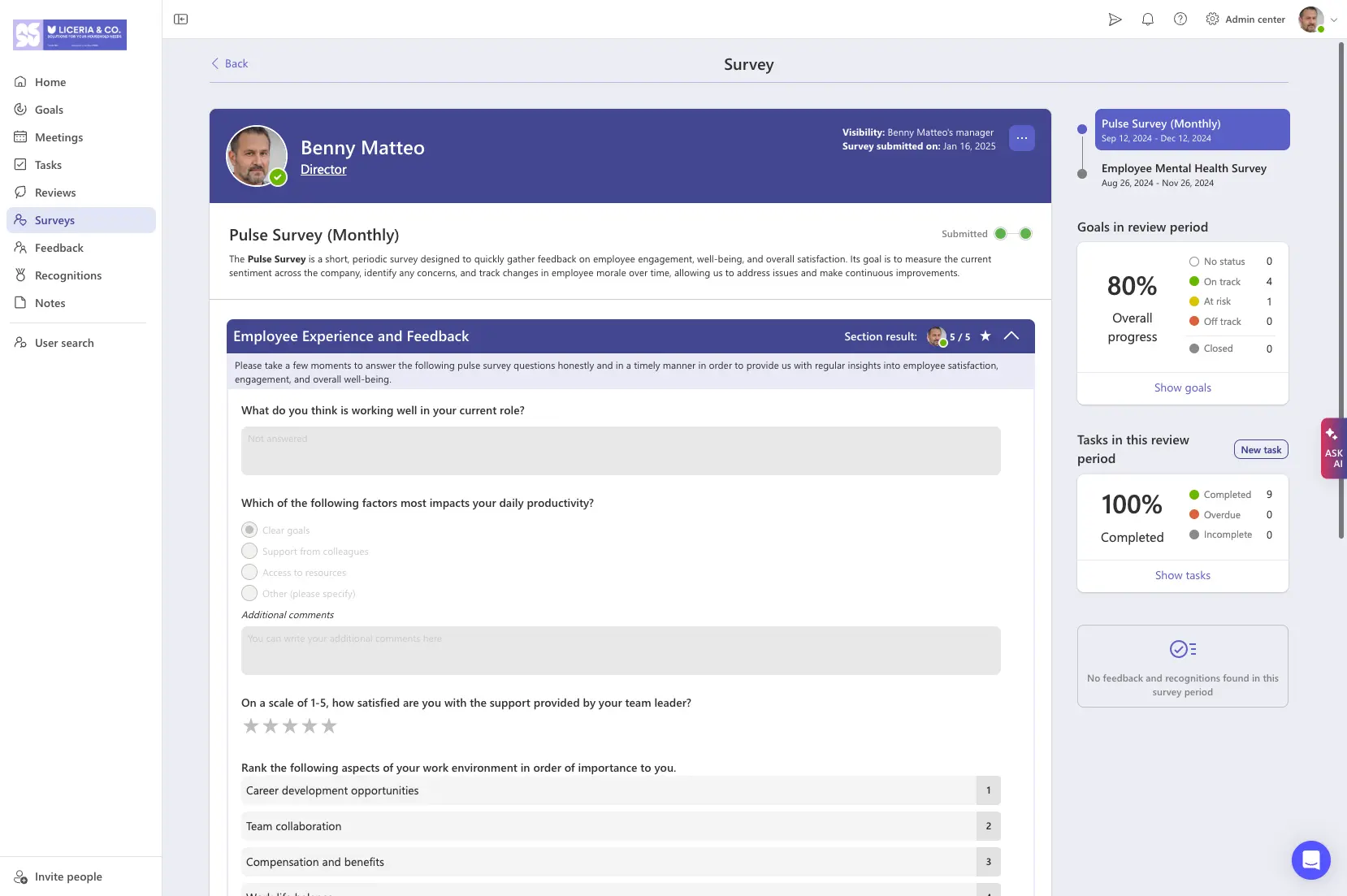Click the additional comments text field
Screen dimensions: 1347x896
620,650
